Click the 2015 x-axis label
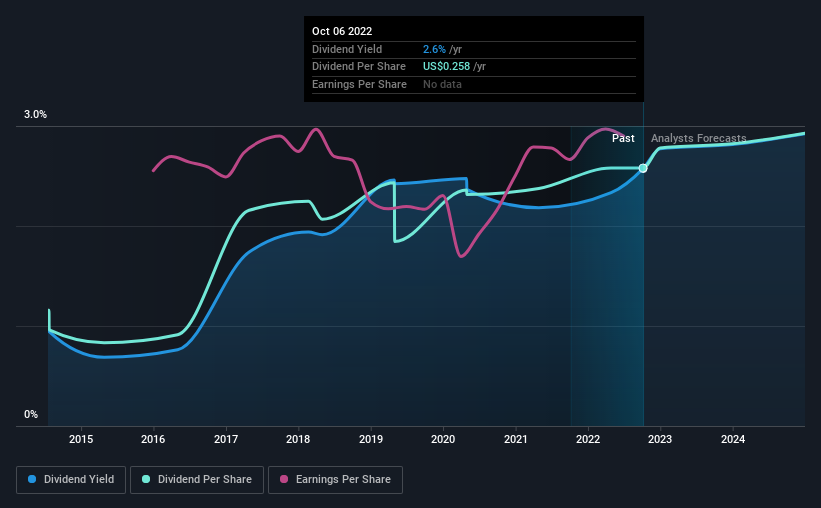Viewport: 821px width, 508px height. [81, 439]
